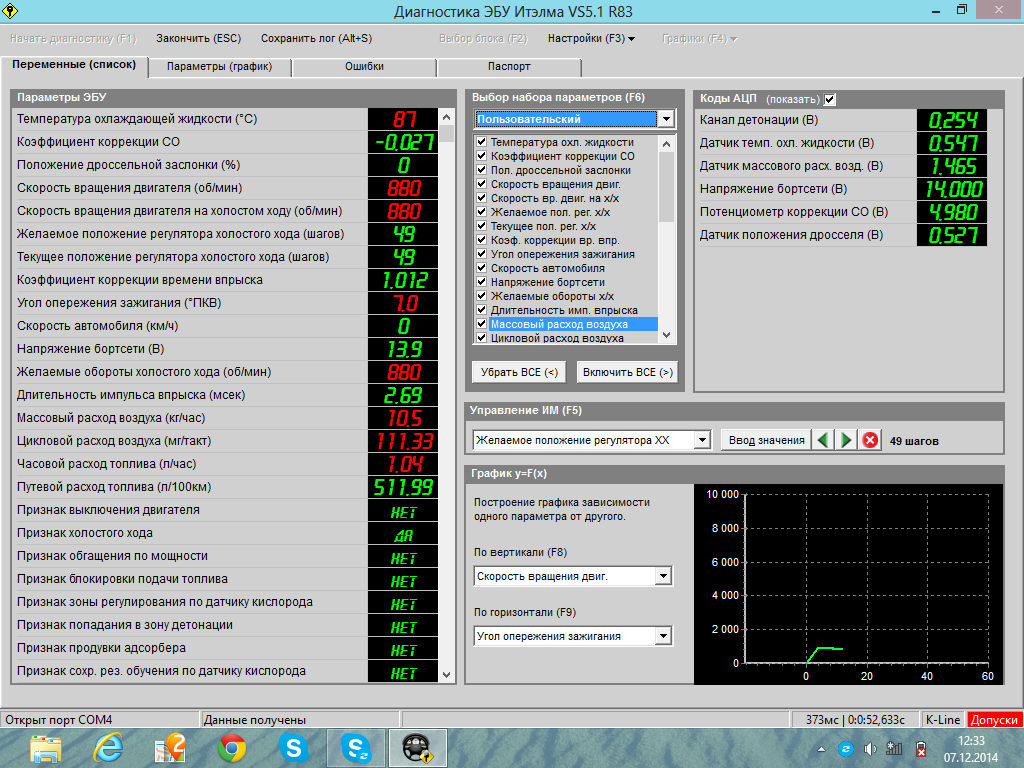Open the 'Настройки (F3)' menu
This screenshot has width=1024, height=768.
pyautogui.click(x=590, y=39)
